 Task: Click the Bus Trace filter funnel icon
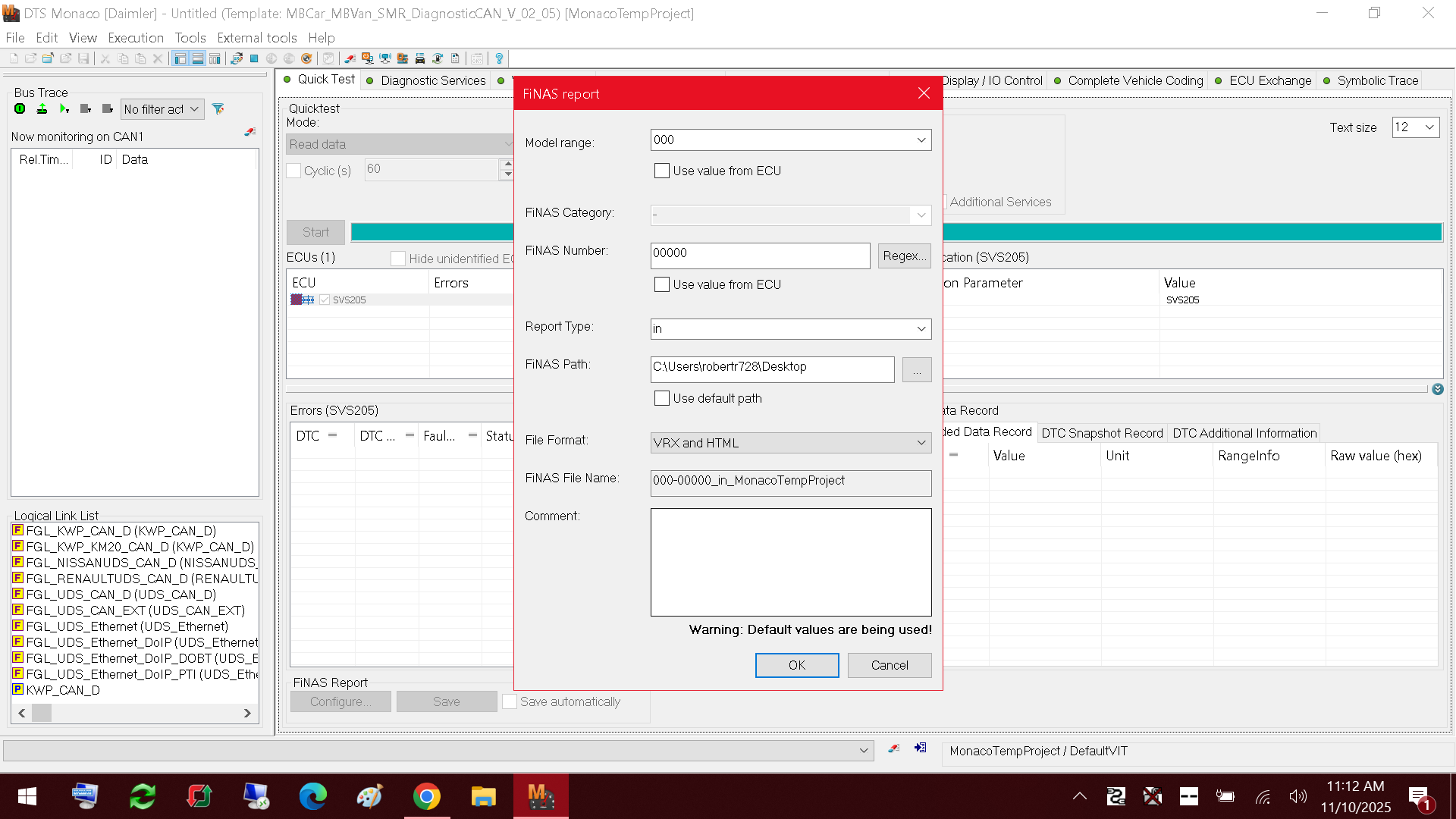[x=218, y=109]
